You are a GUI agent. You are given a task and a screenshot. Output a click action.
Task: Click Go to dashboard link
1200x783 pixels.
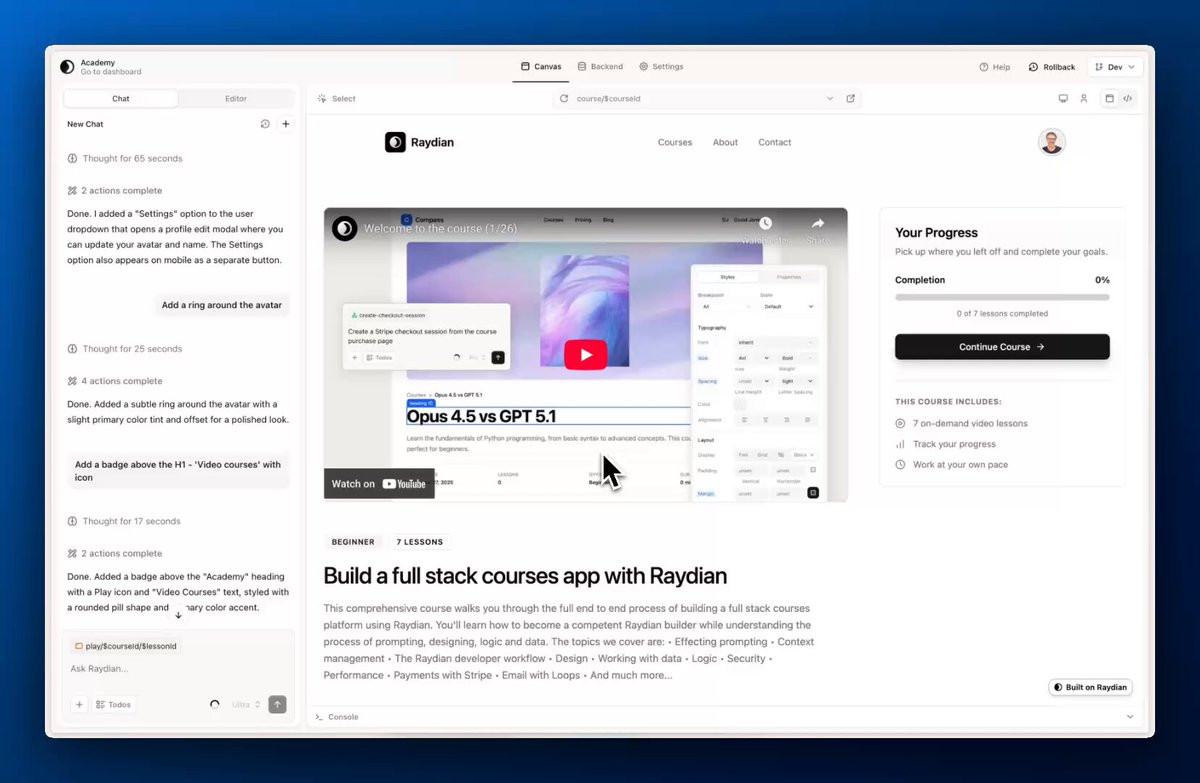pos(111,72)
